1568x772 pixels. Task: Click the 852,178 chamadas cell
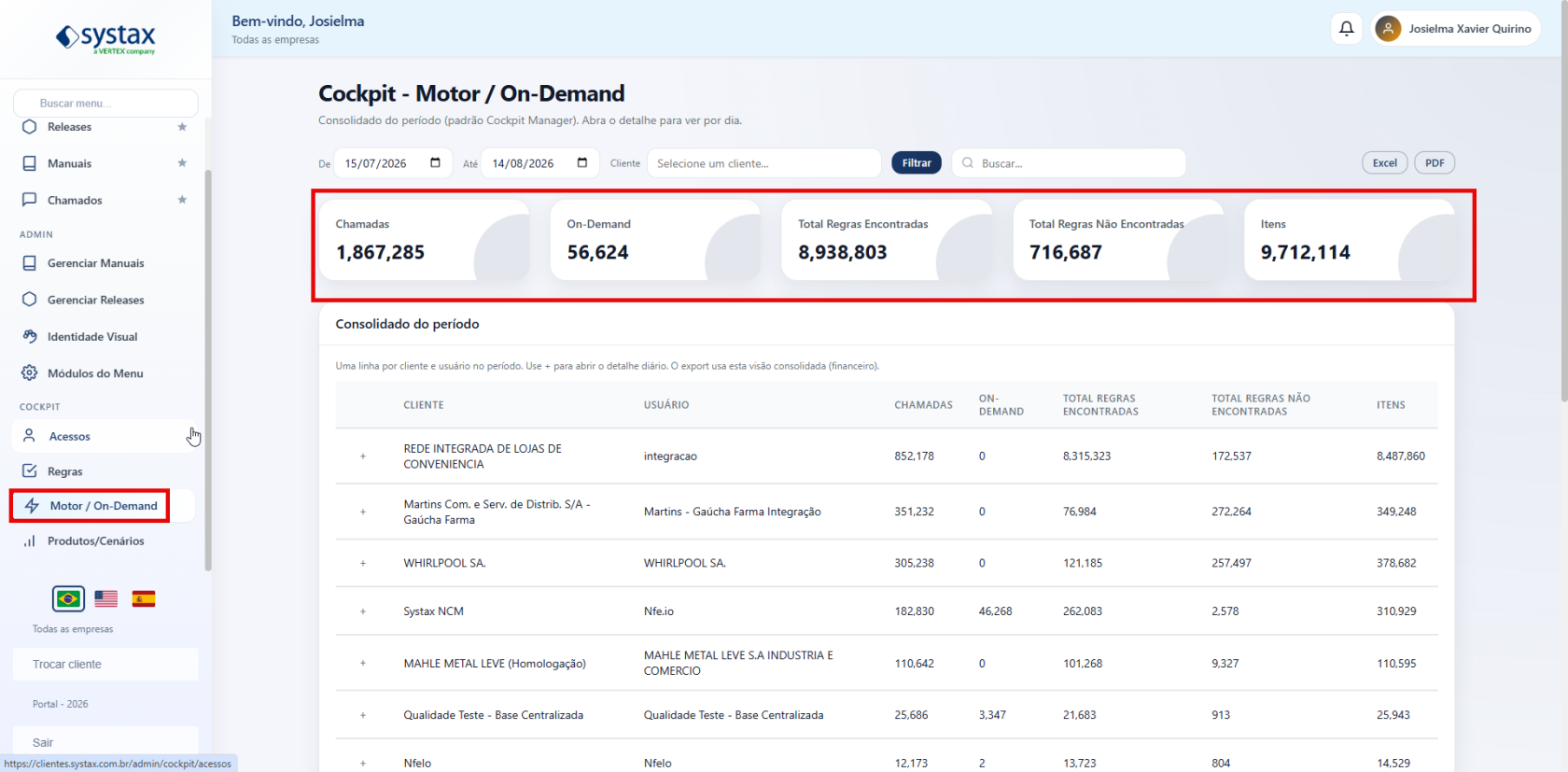click(915, 456)
